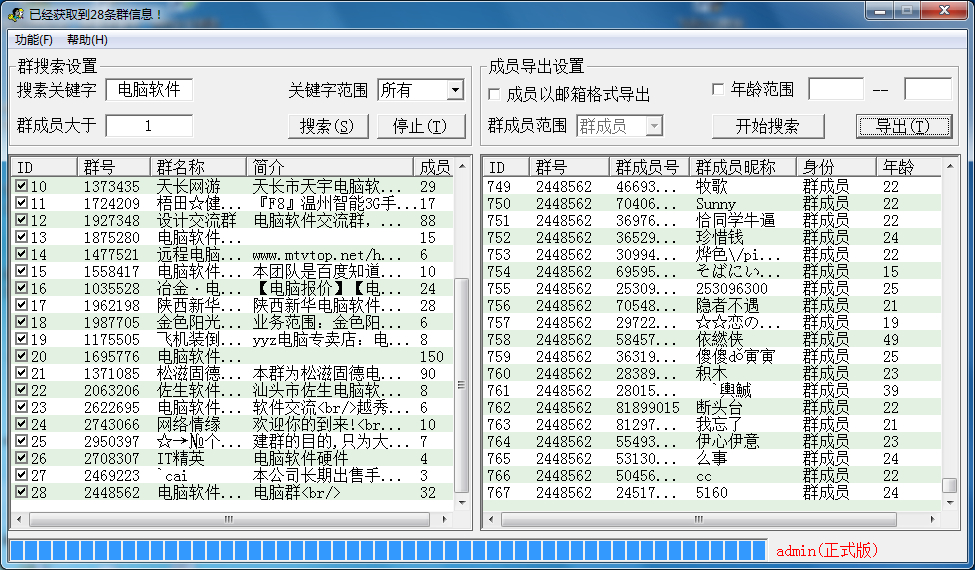
Task: Click the 群成员大于 input field
Action: pos(149,126)
